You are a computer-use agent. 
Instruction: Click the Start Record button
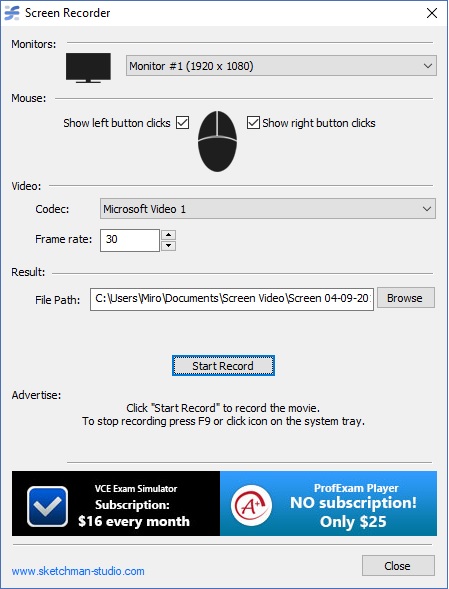(x=223, y=365)
